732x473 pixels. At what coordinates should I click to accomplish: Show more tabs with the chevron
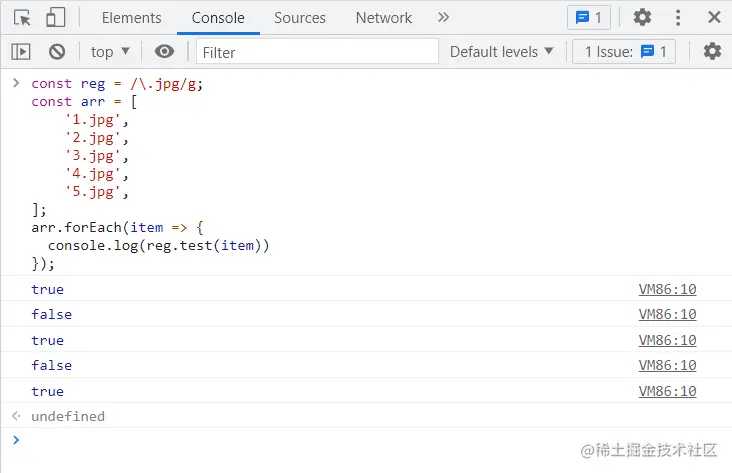click(444, 17)
